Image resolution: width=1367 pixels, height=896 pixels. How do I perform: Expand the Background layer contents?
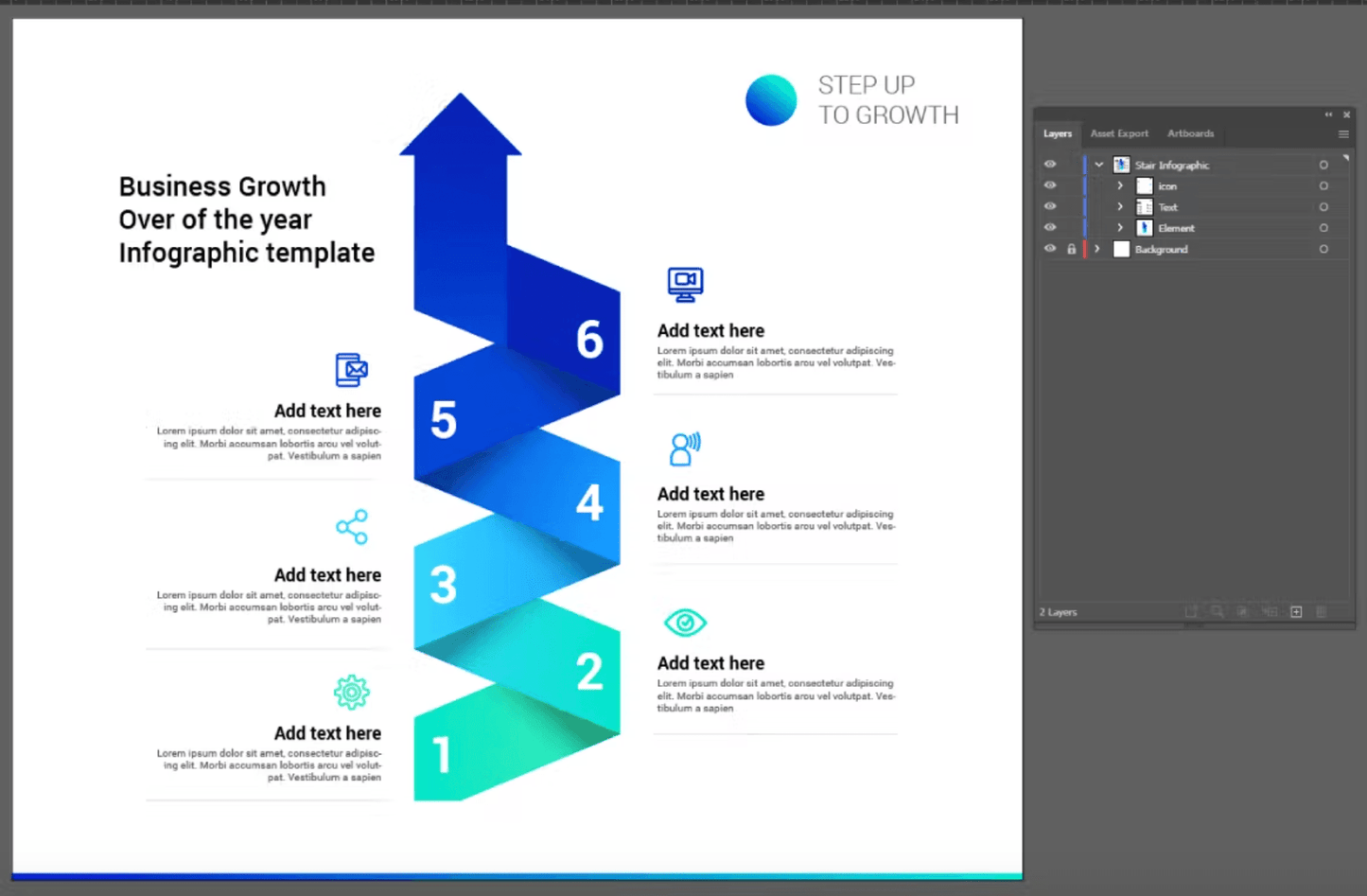tap(1097, 250)
